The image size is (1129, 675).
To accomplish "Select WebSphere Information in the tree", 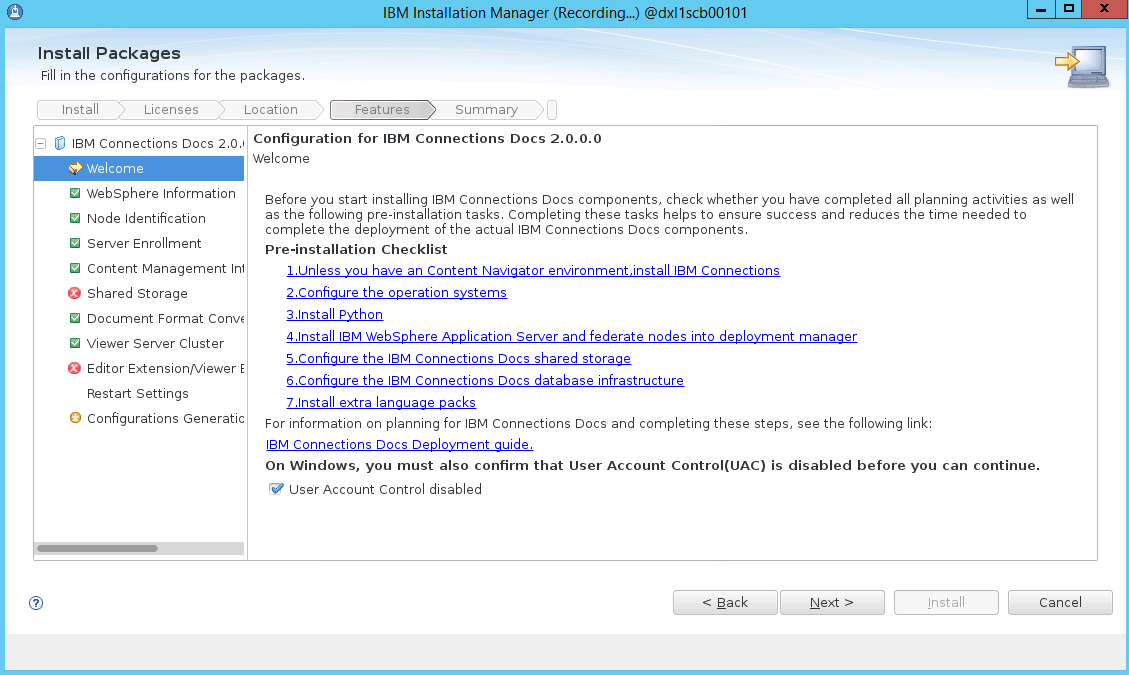I will (x=161, y=193).
